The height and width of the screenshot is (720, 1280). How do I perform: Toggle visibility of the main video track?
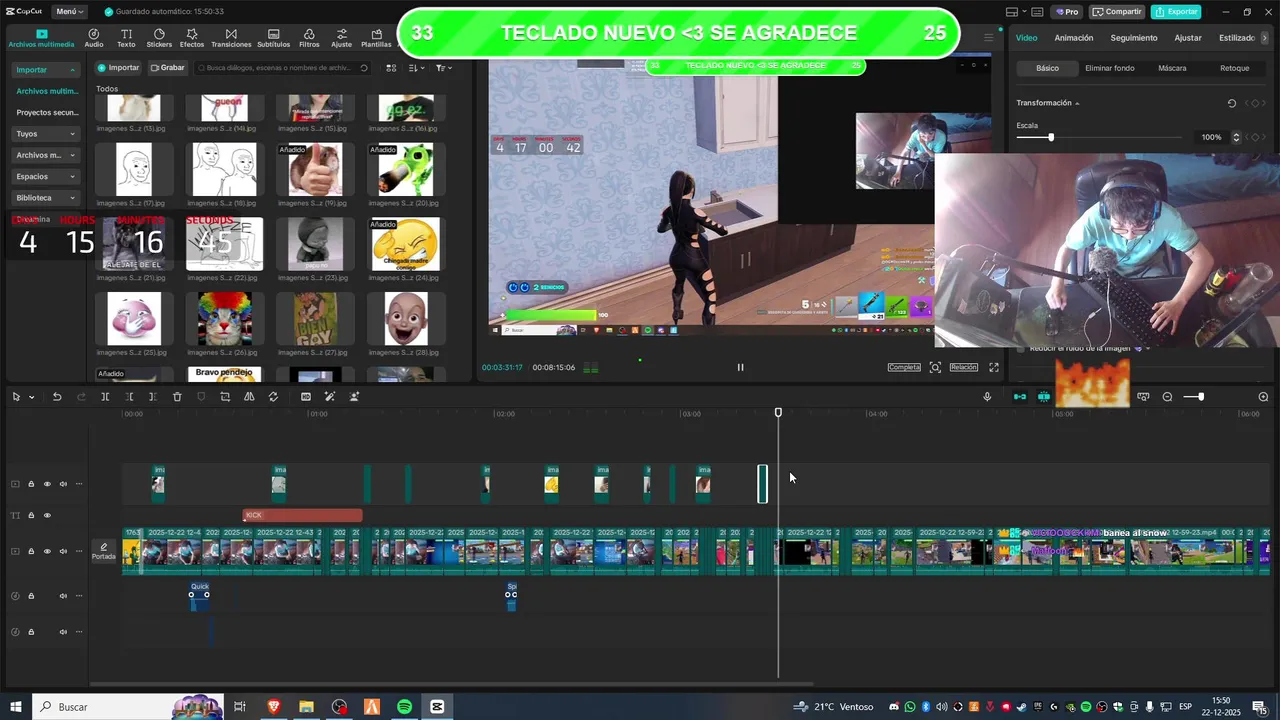(47, 552)
